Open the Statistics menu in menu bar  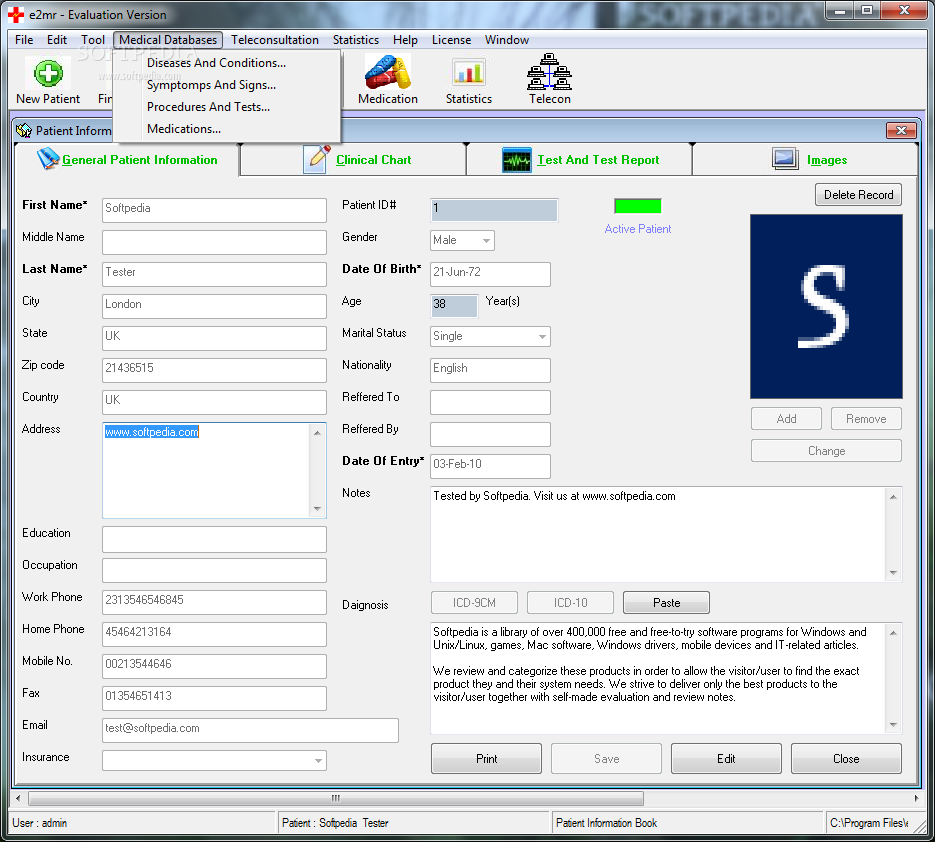pyautogui.click(x=355, y=40)
